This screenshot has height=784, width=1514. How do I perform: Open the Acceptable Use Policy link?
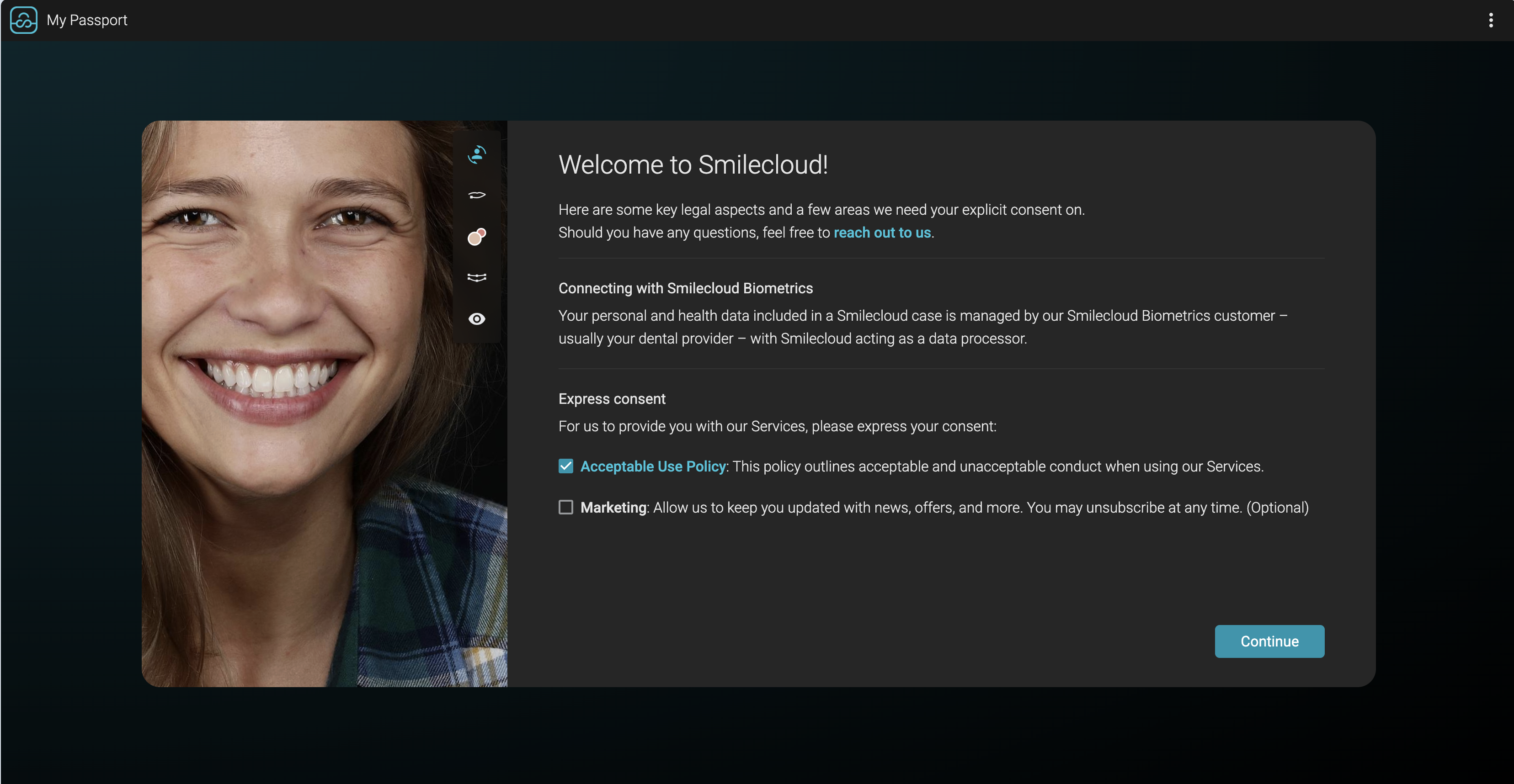652,466
